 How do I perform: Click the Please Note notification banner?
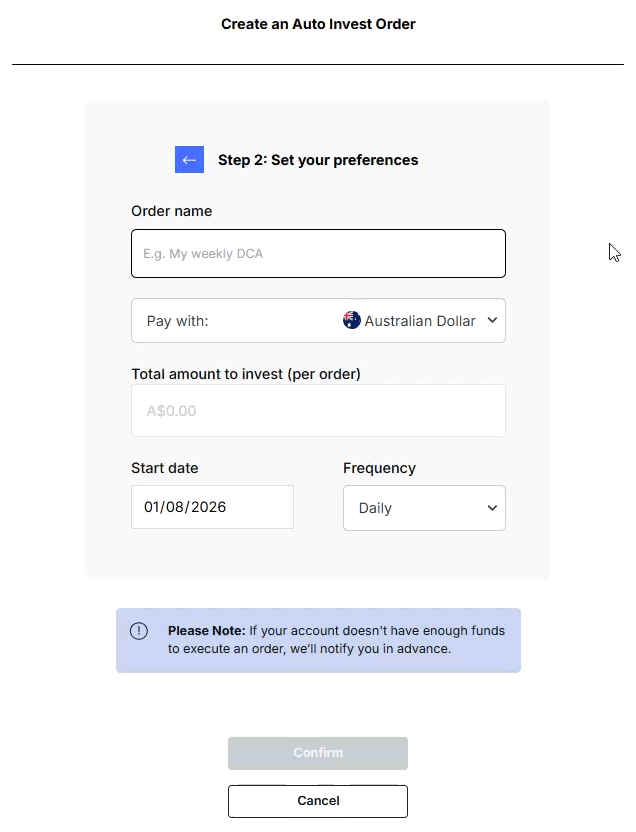[317, 640]
